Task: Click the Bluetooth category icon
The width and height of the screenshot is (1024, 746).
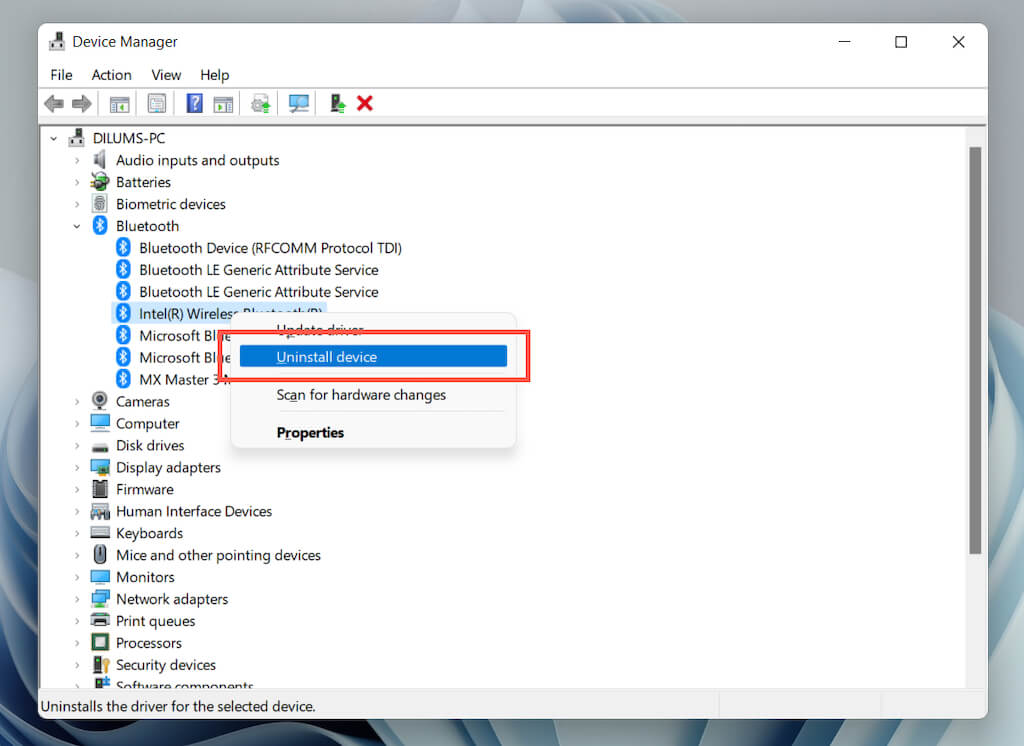Action: (100, 225)
